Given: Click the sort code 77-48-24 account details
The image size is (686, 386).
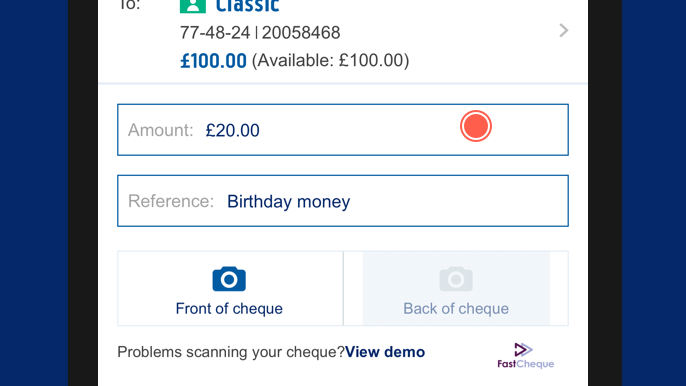Looking at the screenshot, I should (260, 33).
